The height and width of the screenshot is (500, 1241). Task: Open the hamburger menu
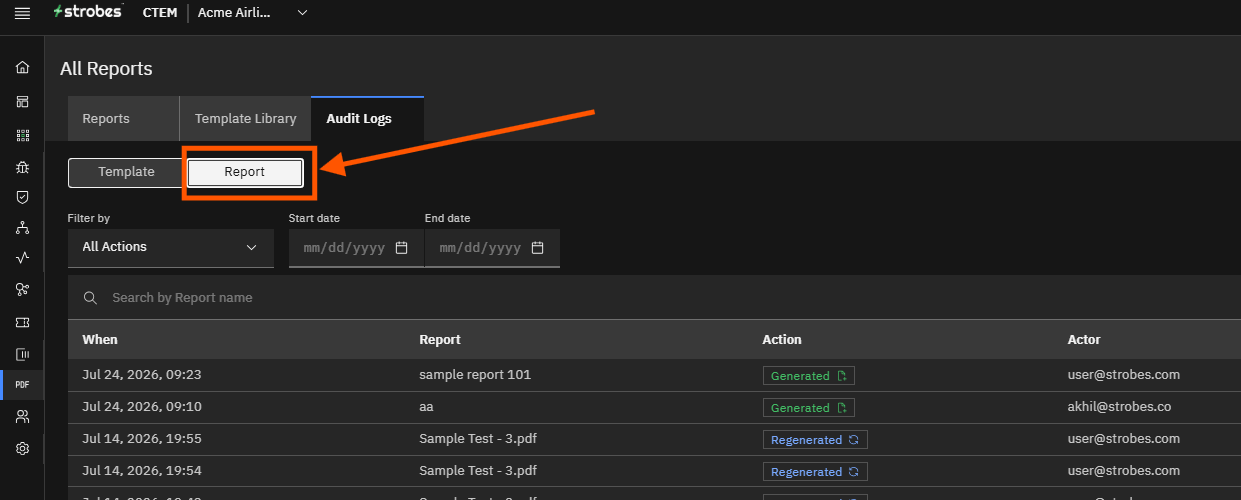pyautogui.click(x=22, y=12)
